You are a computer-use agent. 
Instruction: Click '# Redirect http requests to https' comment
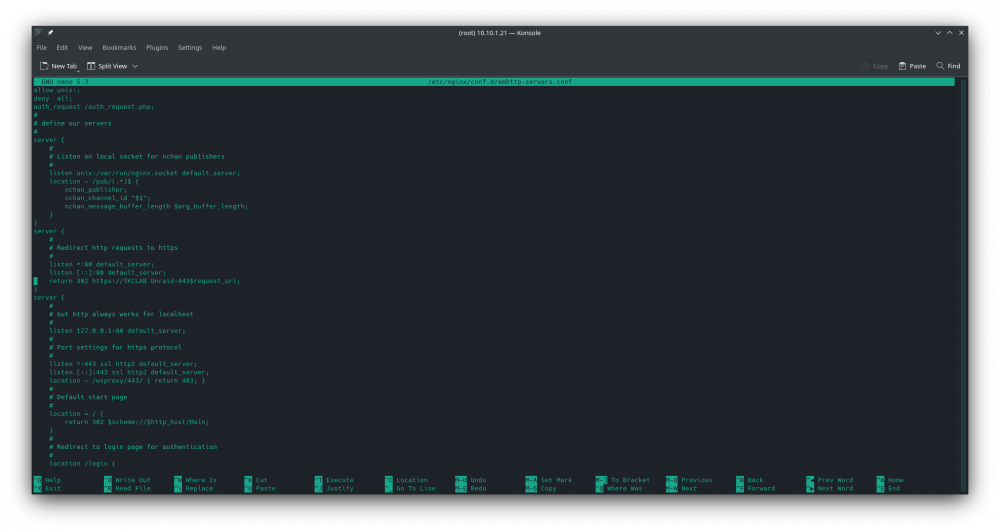pyautogui.click(x=114, y=248)
